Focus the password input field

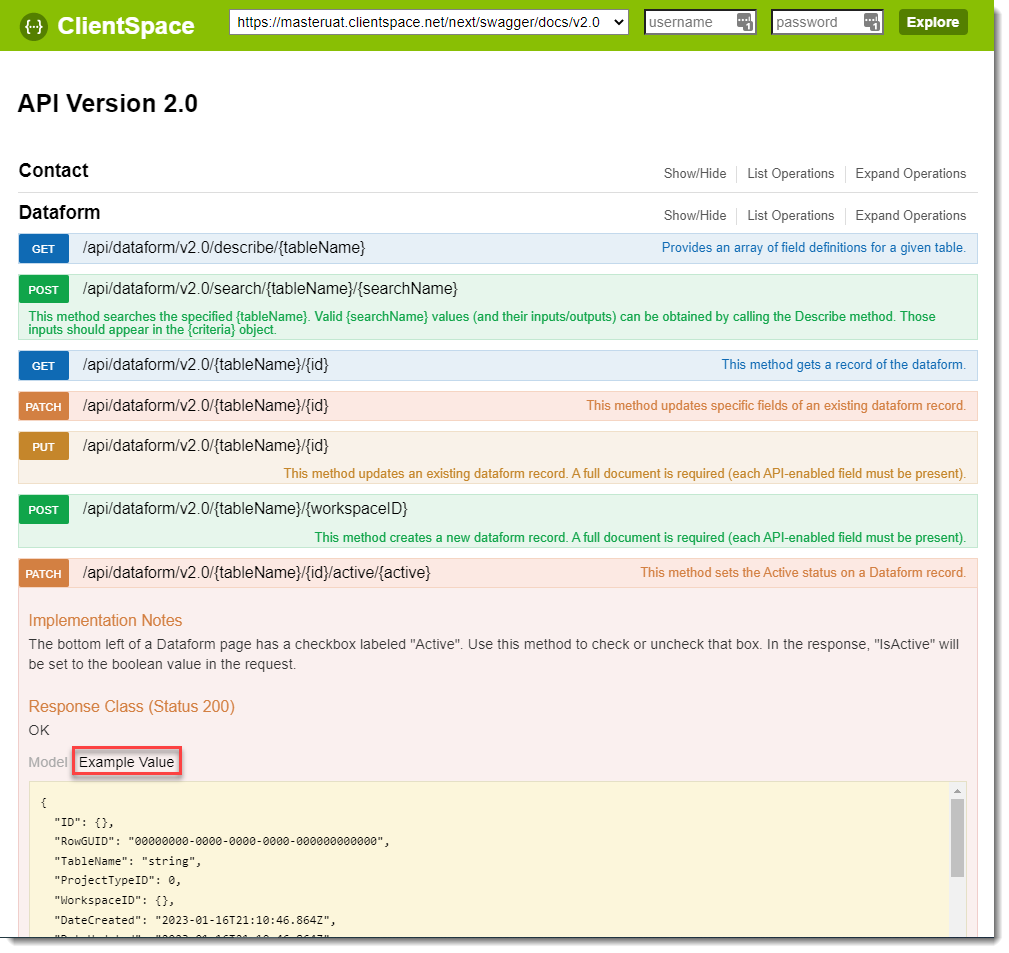pyautogui.click(x=827, y=22)
